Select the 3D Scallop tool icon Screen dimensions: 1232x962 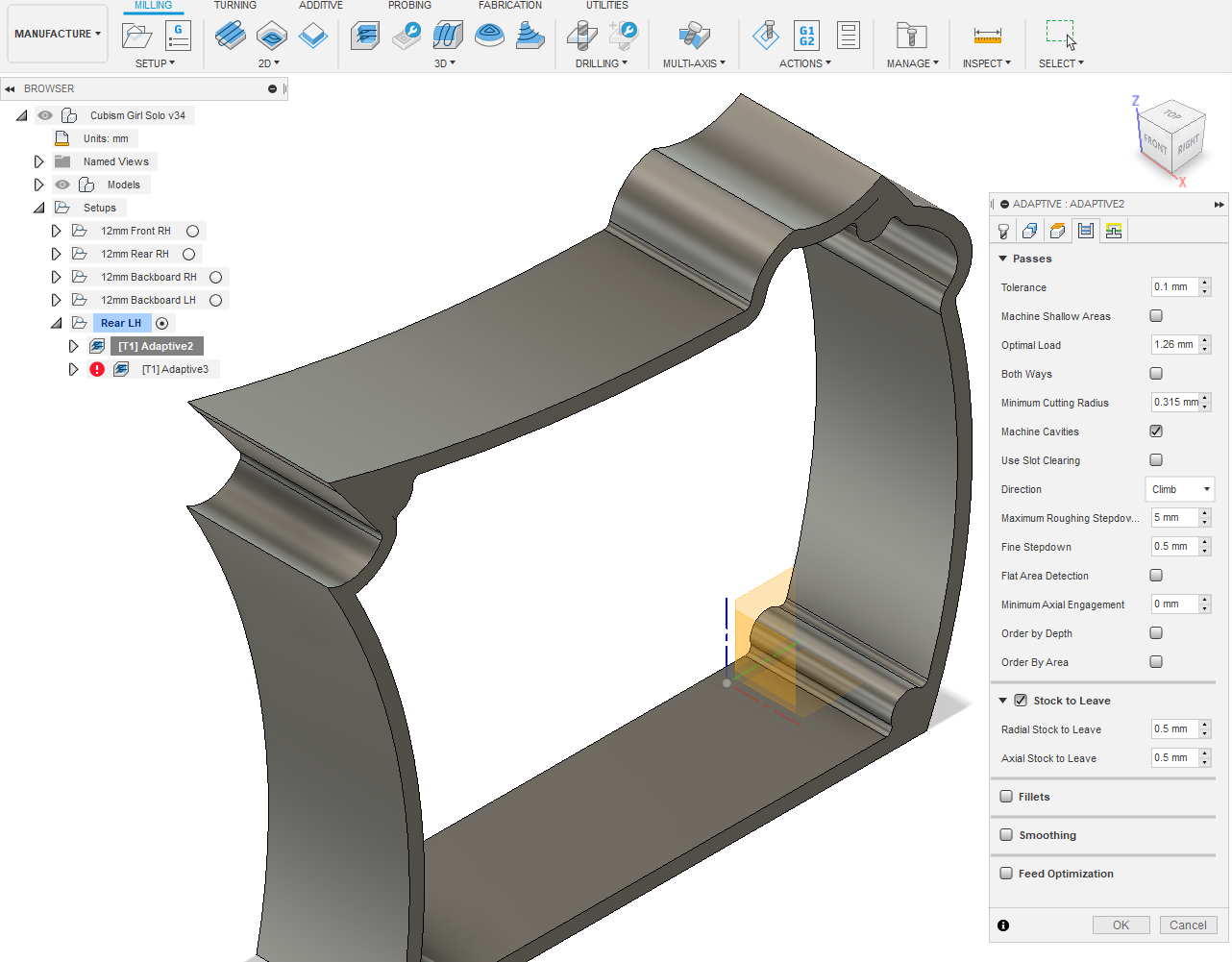tap(489, 37)
